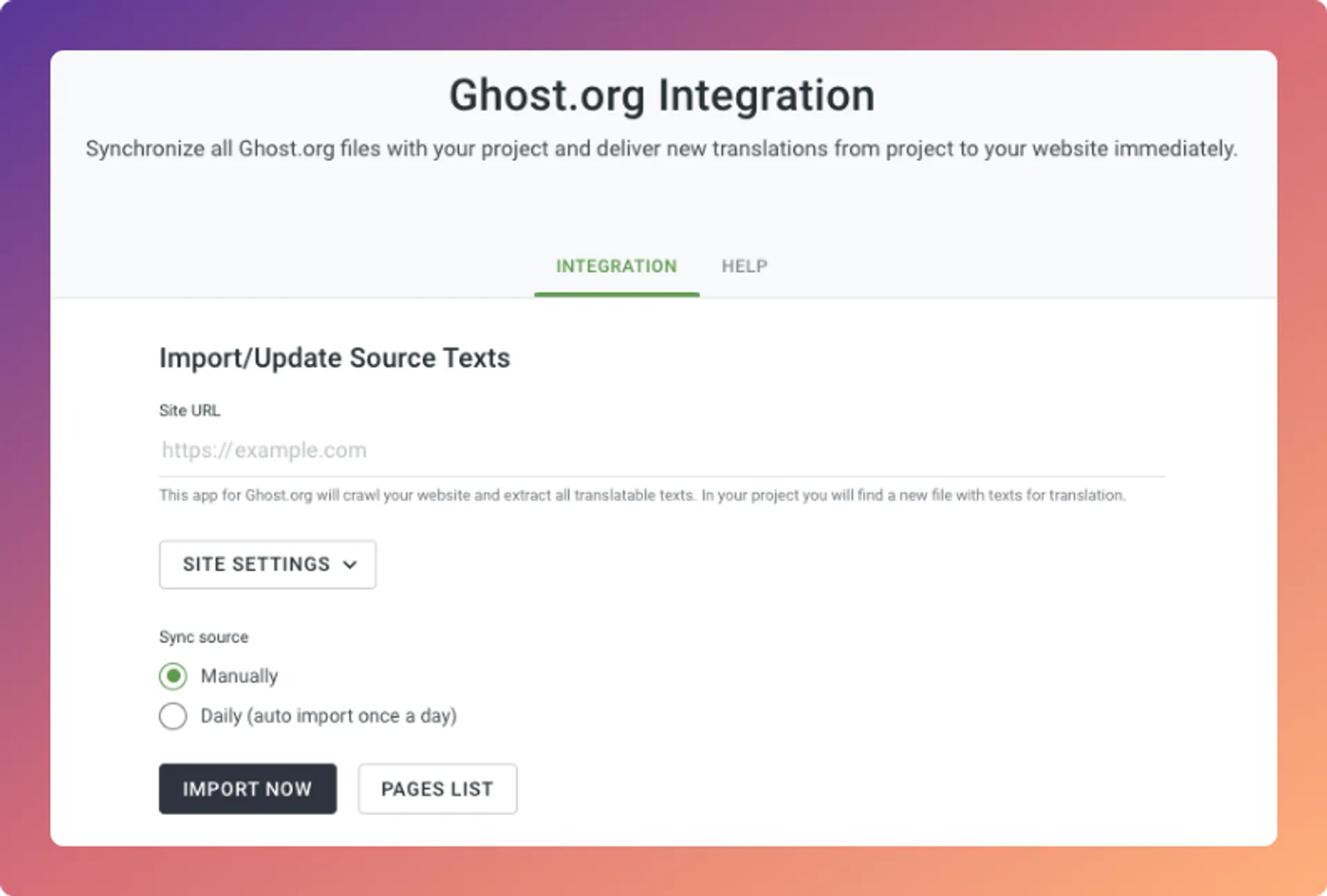
Task: Select the Manually sync option
Action: pos(173,676)
